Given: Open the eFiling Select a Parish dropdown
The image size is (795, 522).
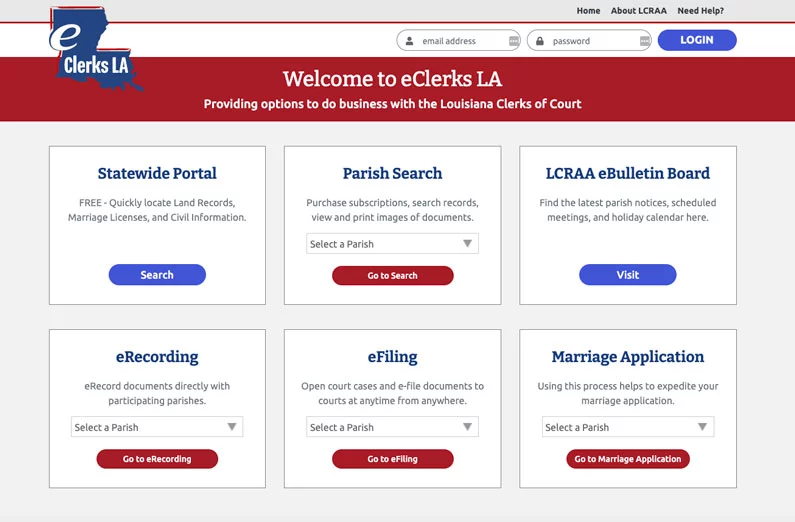Looking at the screenshot, I should [x=392, y=427].
